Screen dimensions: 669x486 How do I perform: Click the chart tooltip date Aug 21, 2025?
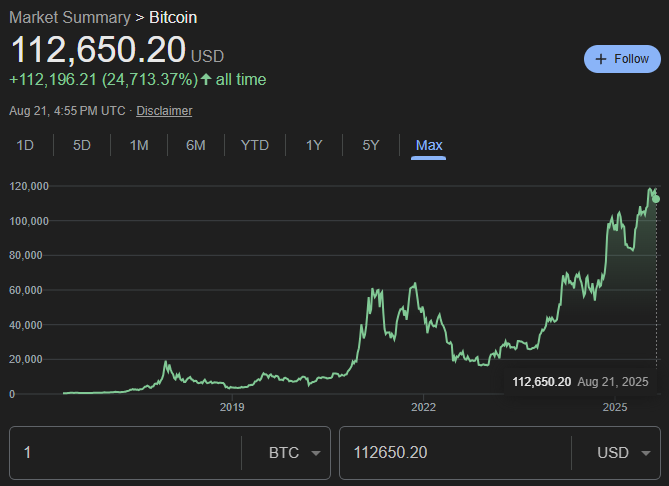pyautogui.click(x=613, y=382)
